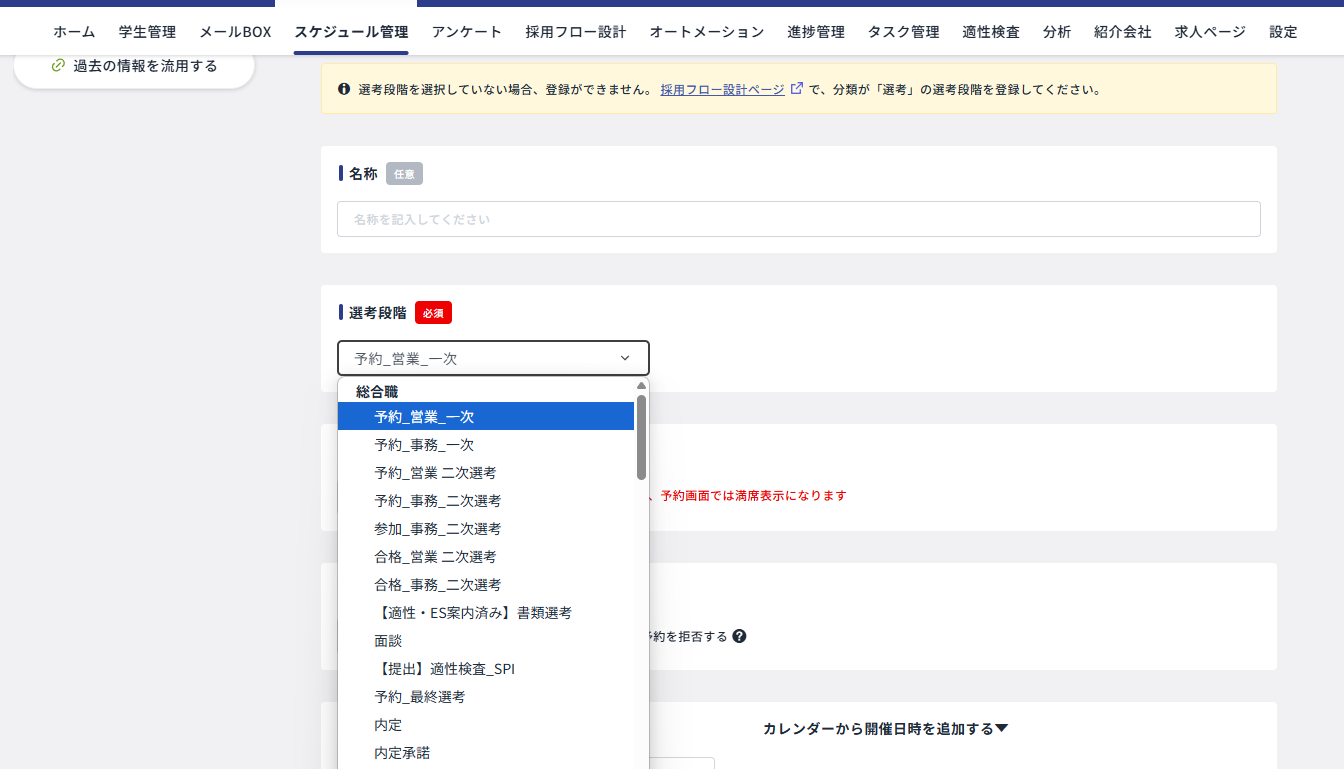Click the help question-mark next to 予約を拒否する
The image size is (1344, 769).
pyautogui.click(x=739, y=636)
